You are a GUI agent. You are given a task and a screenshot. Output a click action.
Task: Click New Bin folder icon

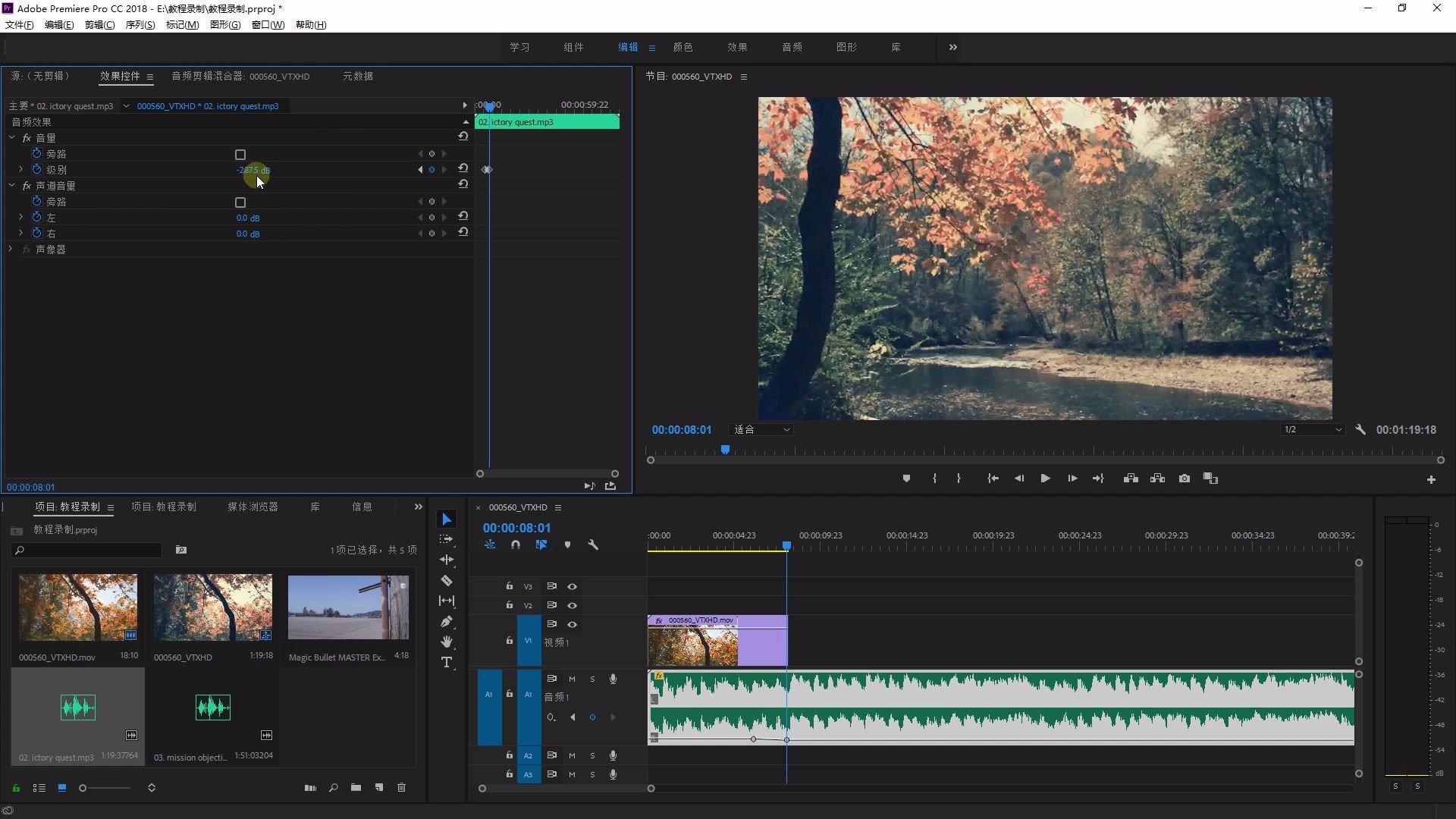click(356, 788)
